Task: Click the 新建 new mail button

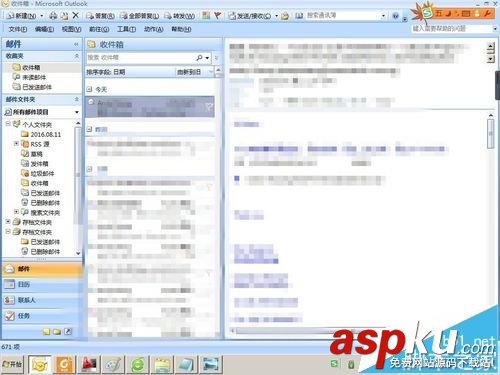Action: click(22, 15)
